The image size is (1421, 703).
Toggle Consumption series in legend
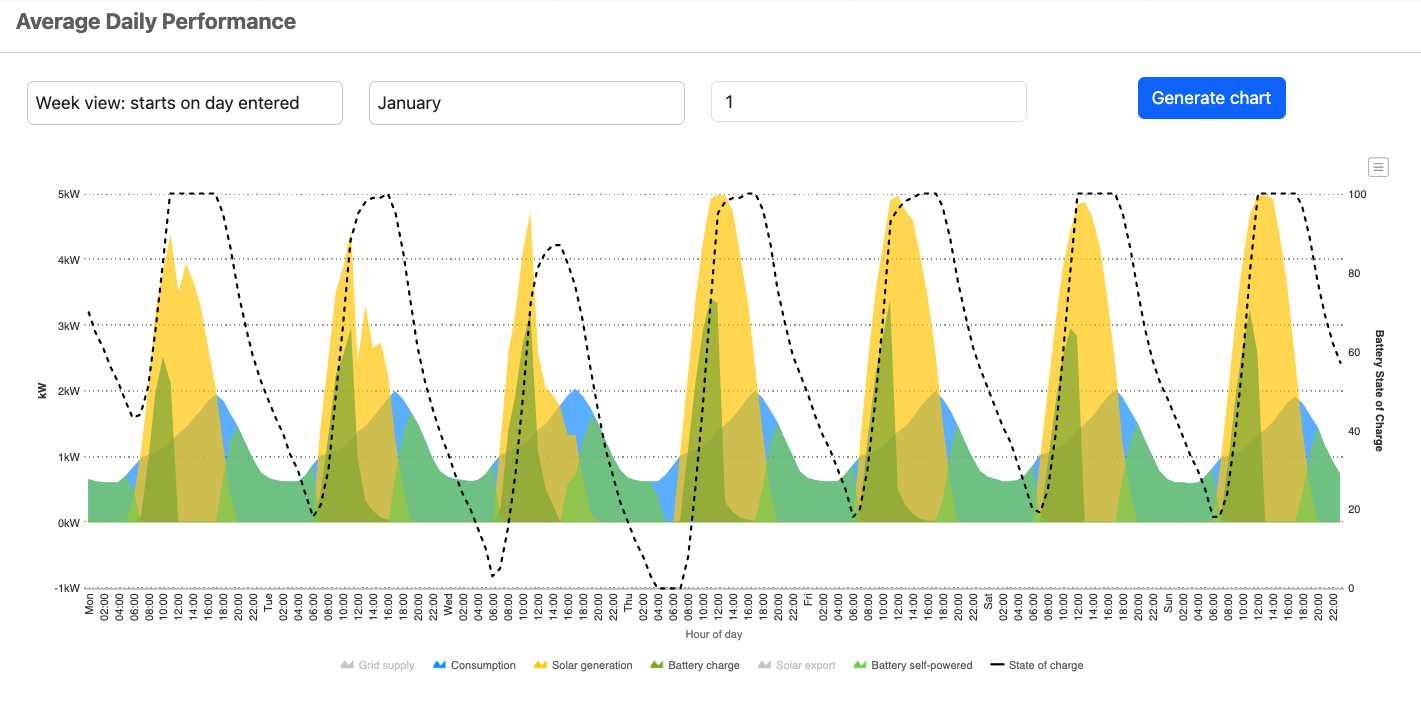pyautogui.click(x=475, y=665)
